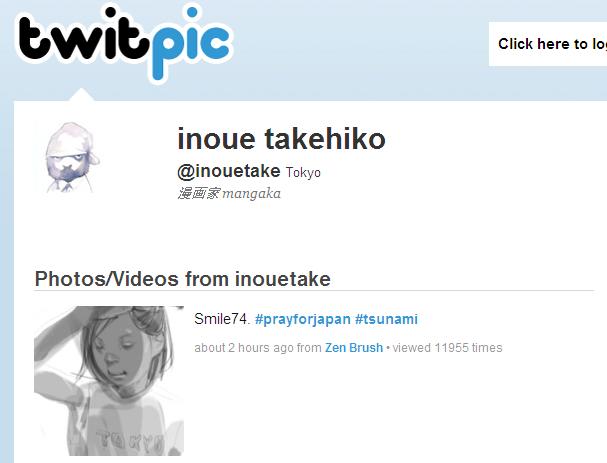Click the 漫画家 mangaka bio text
This screenshot has width=607, height=463.
229,193
